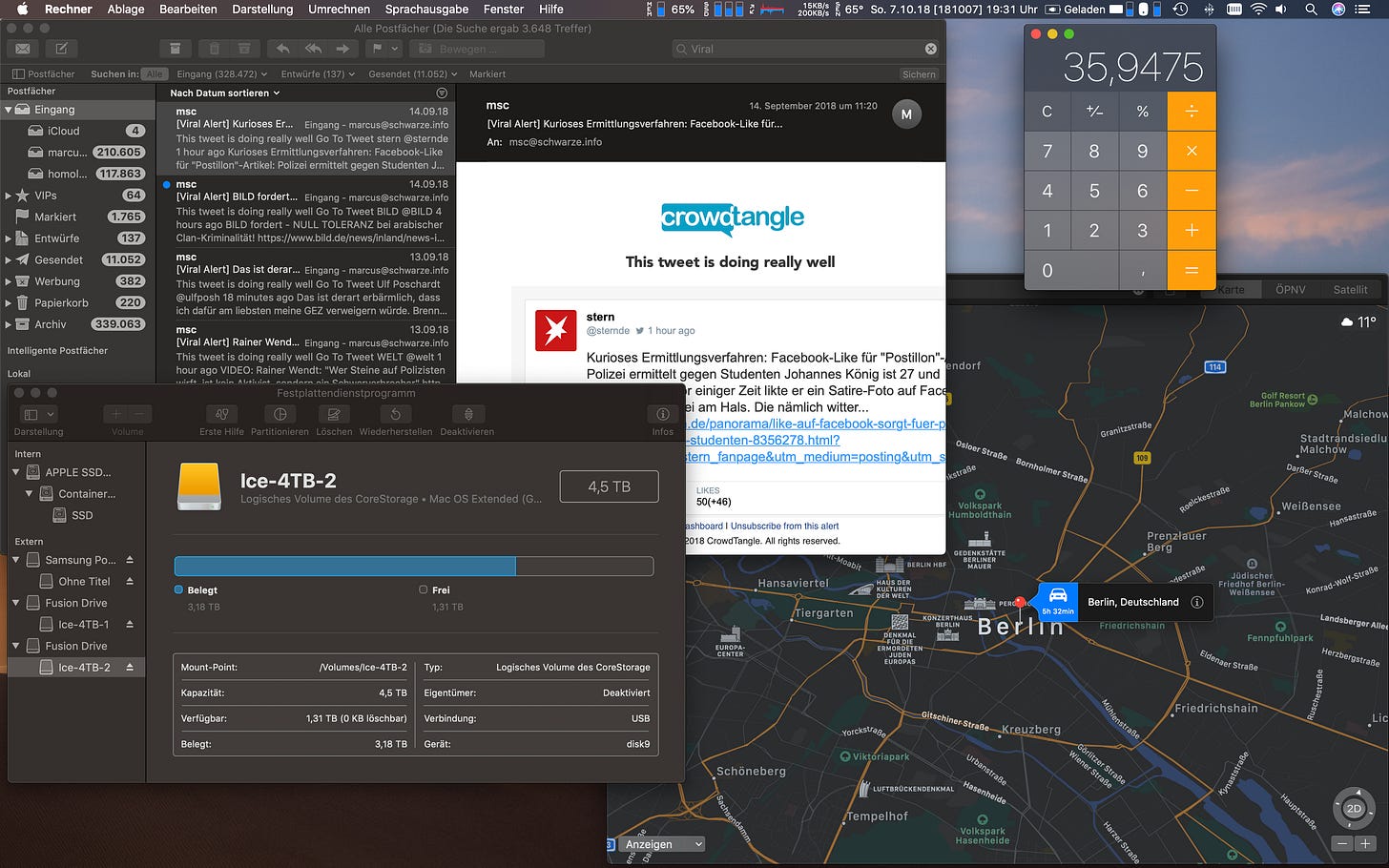Click calculator equals button

pyautogui.click(x=1192, y=271)
